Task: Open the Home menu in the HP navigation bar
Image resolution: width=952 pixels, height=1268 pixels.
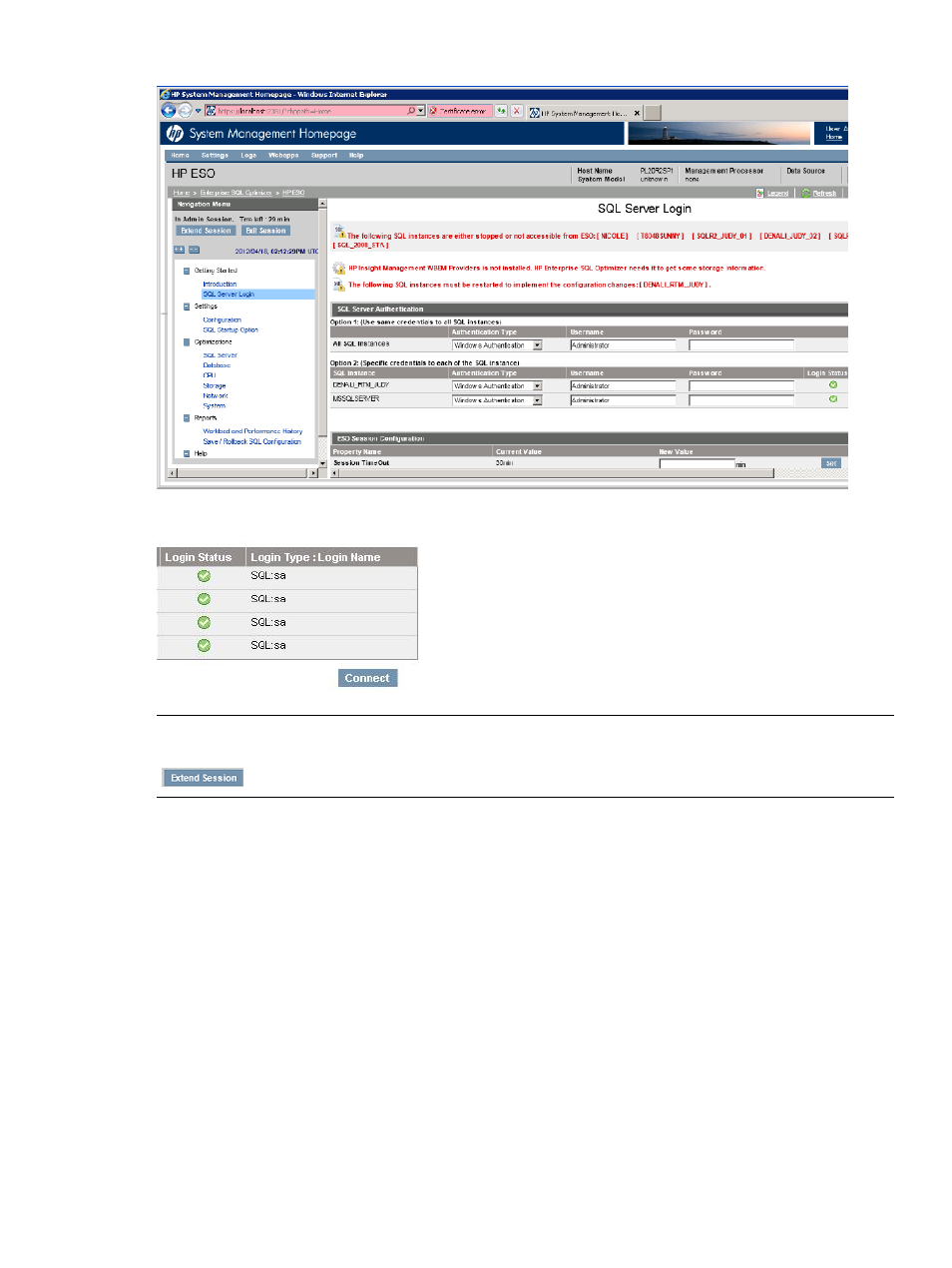Action: [x=181, y=155]
